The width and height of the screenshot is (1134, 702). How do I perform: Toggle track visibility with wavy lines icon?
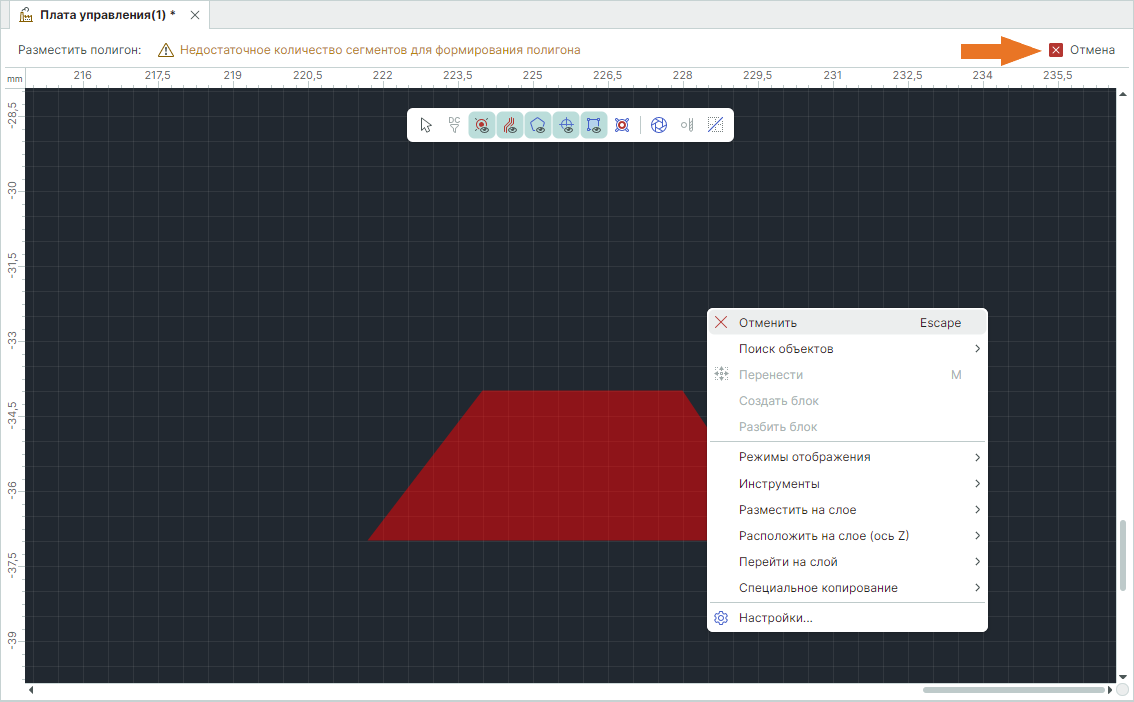510,125
